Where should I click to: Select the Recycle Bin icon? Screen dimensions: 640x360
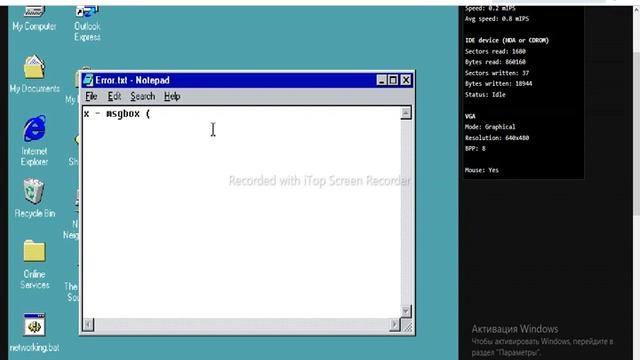34,198
